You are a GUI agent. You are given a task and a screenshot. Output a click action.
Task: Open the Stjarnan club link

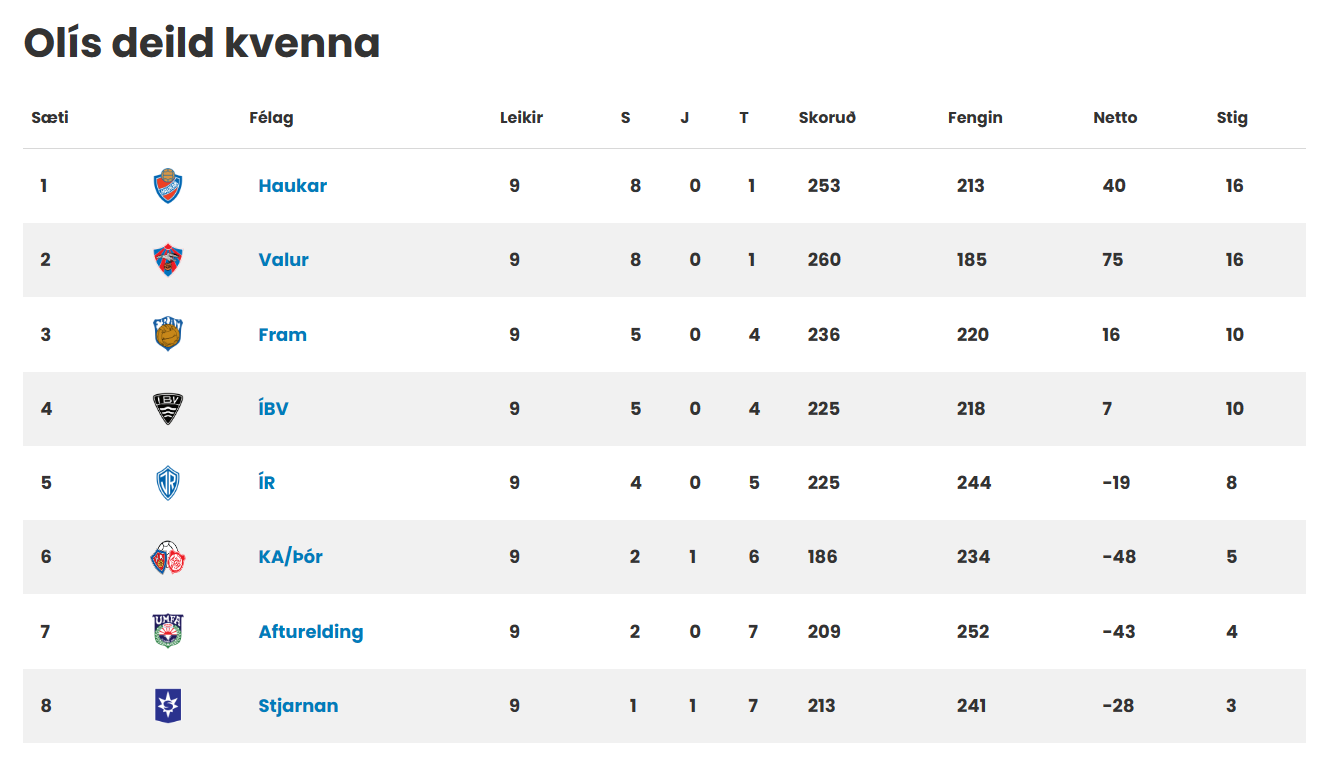[298, 706]
